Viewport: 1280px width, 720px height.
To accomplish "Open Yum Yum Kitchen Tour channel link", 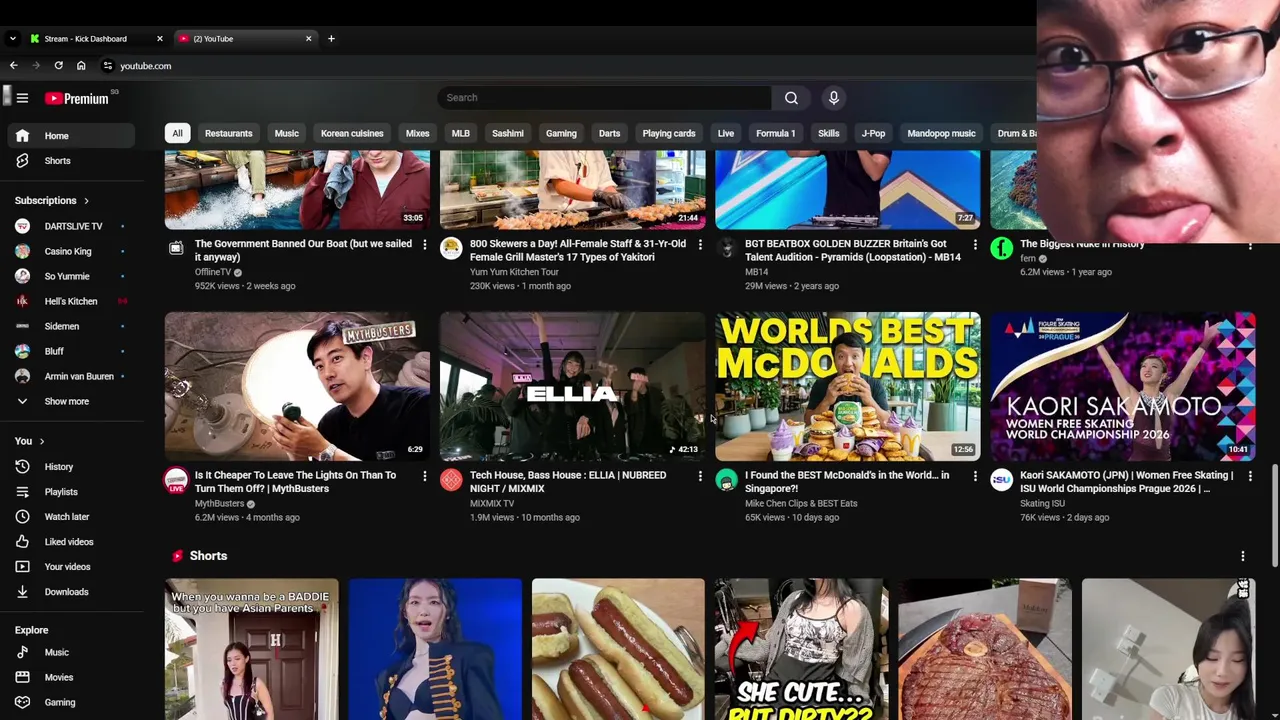I will (x=514, y=272).
